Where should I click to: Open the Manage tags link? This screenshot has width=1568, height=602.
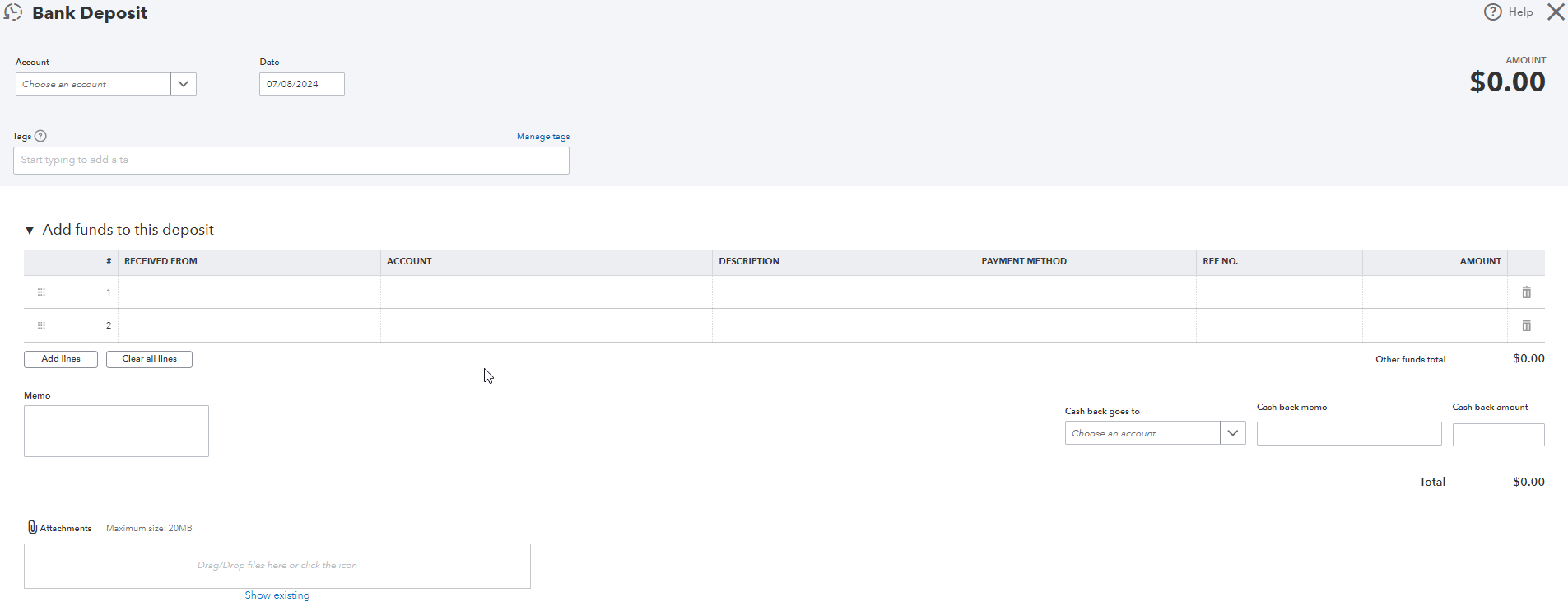(542, 137)
